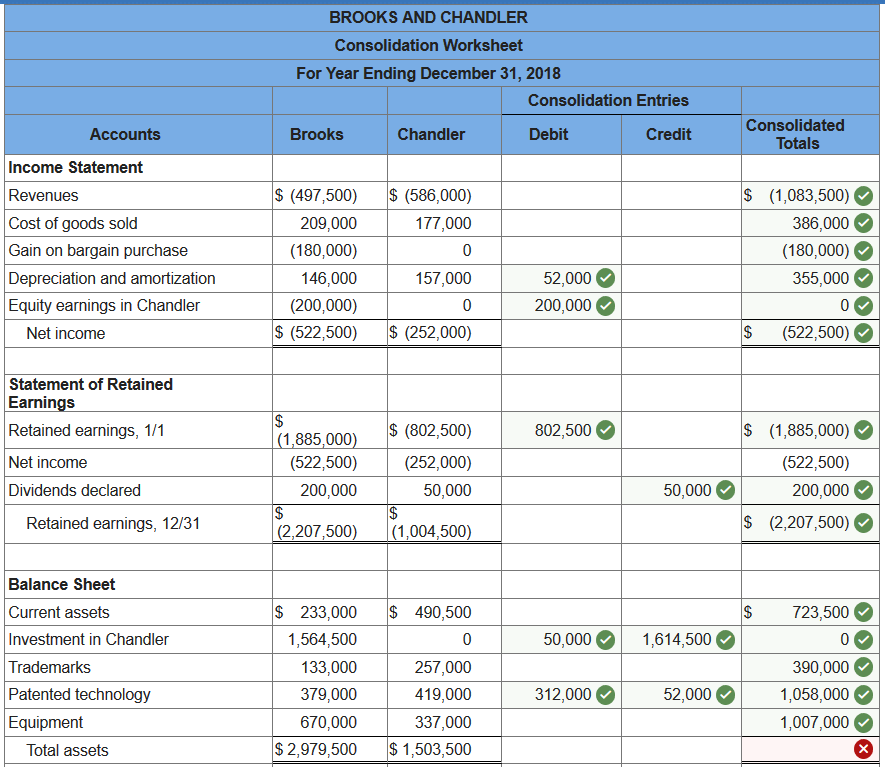
Task: Click the Gain on bargain purchase row label
Action: (x=98, y=251)
